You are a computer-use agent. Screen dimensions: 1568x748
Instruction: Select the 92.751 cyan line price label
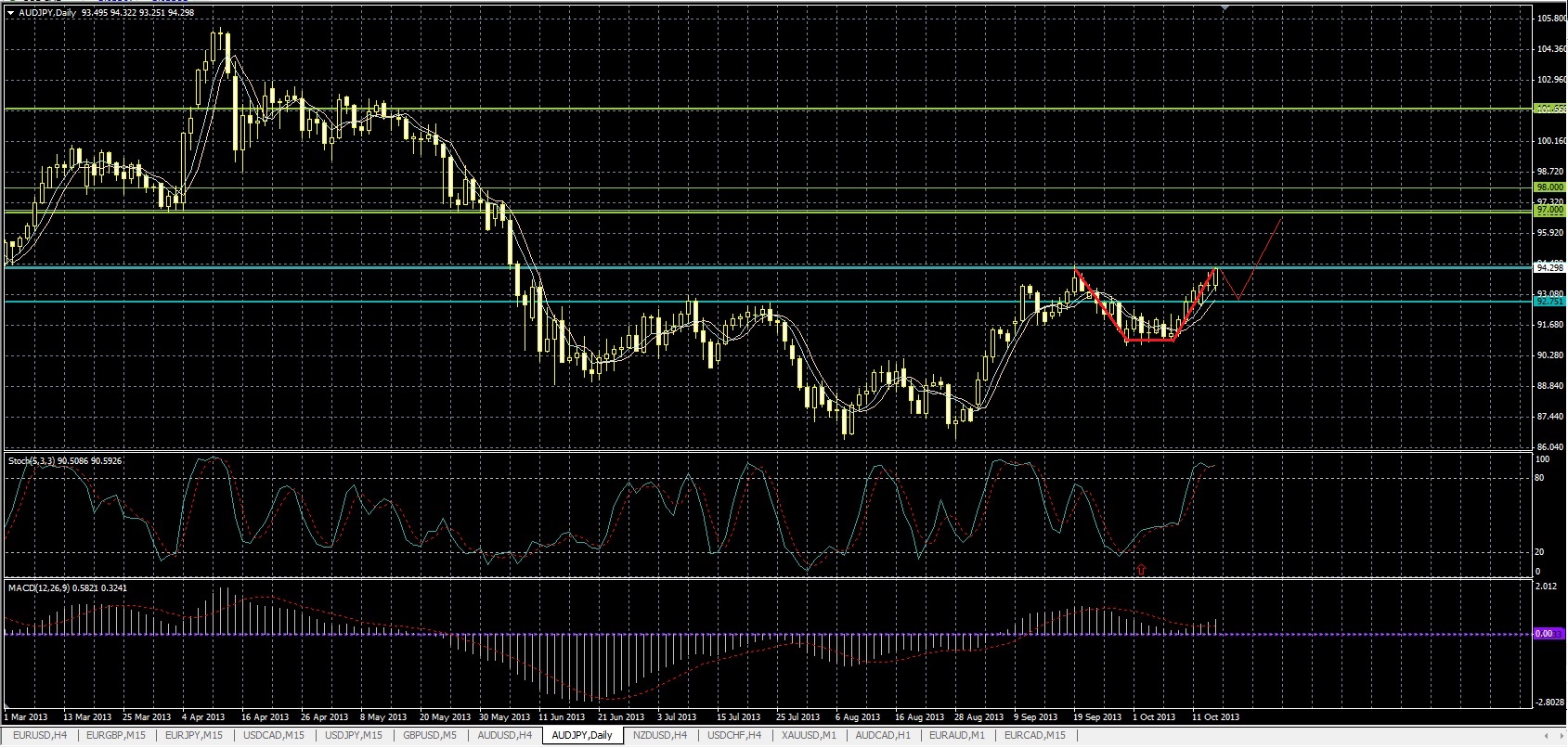click(x=1549, y=302)
